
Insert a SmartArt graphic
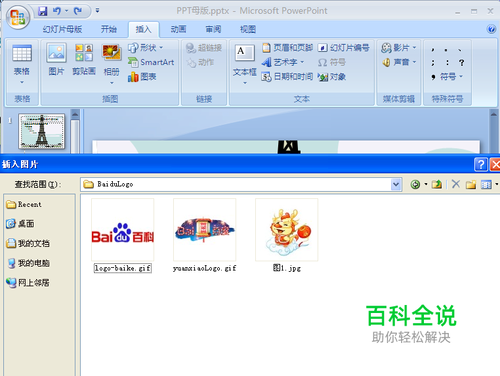(x=151, y=62)
